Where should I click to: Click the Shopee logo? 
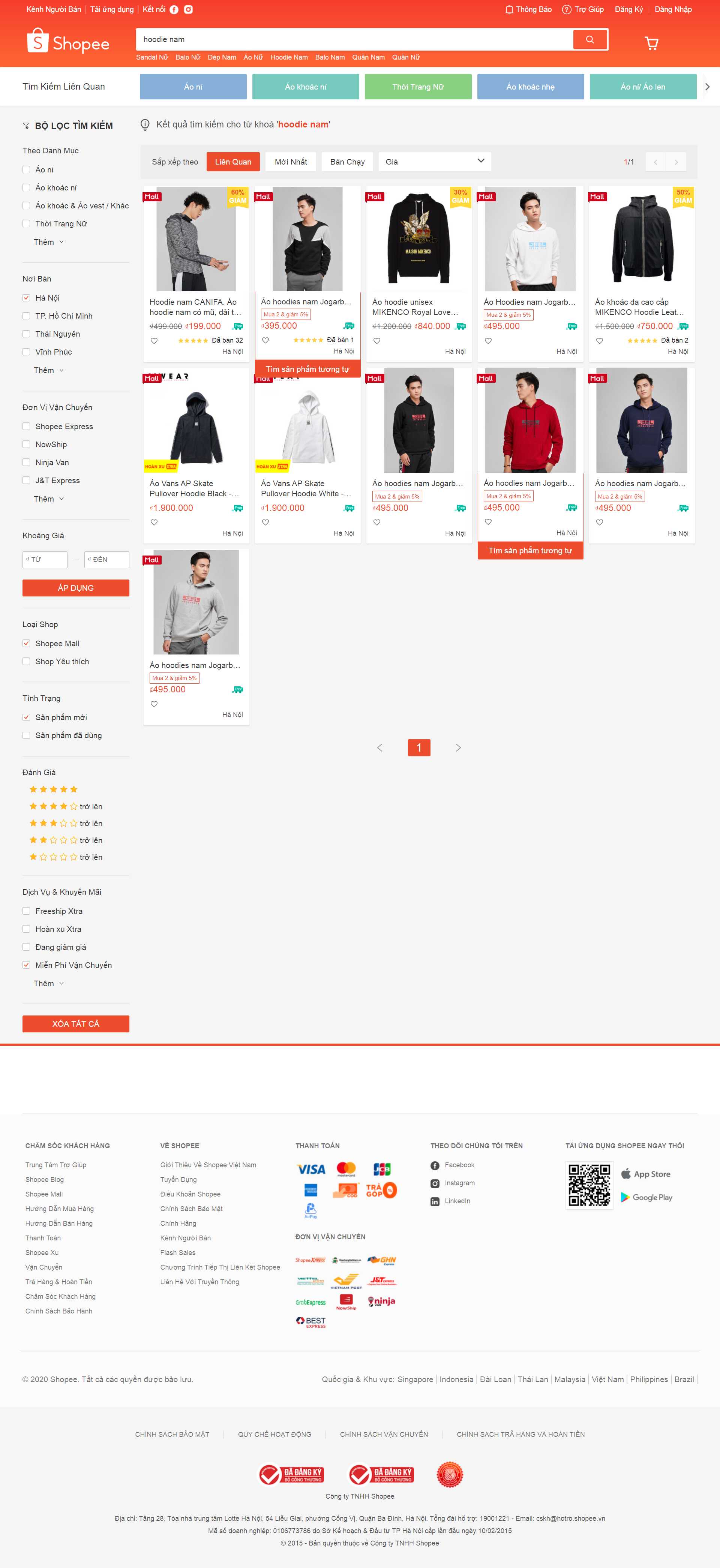click(68, 41)
